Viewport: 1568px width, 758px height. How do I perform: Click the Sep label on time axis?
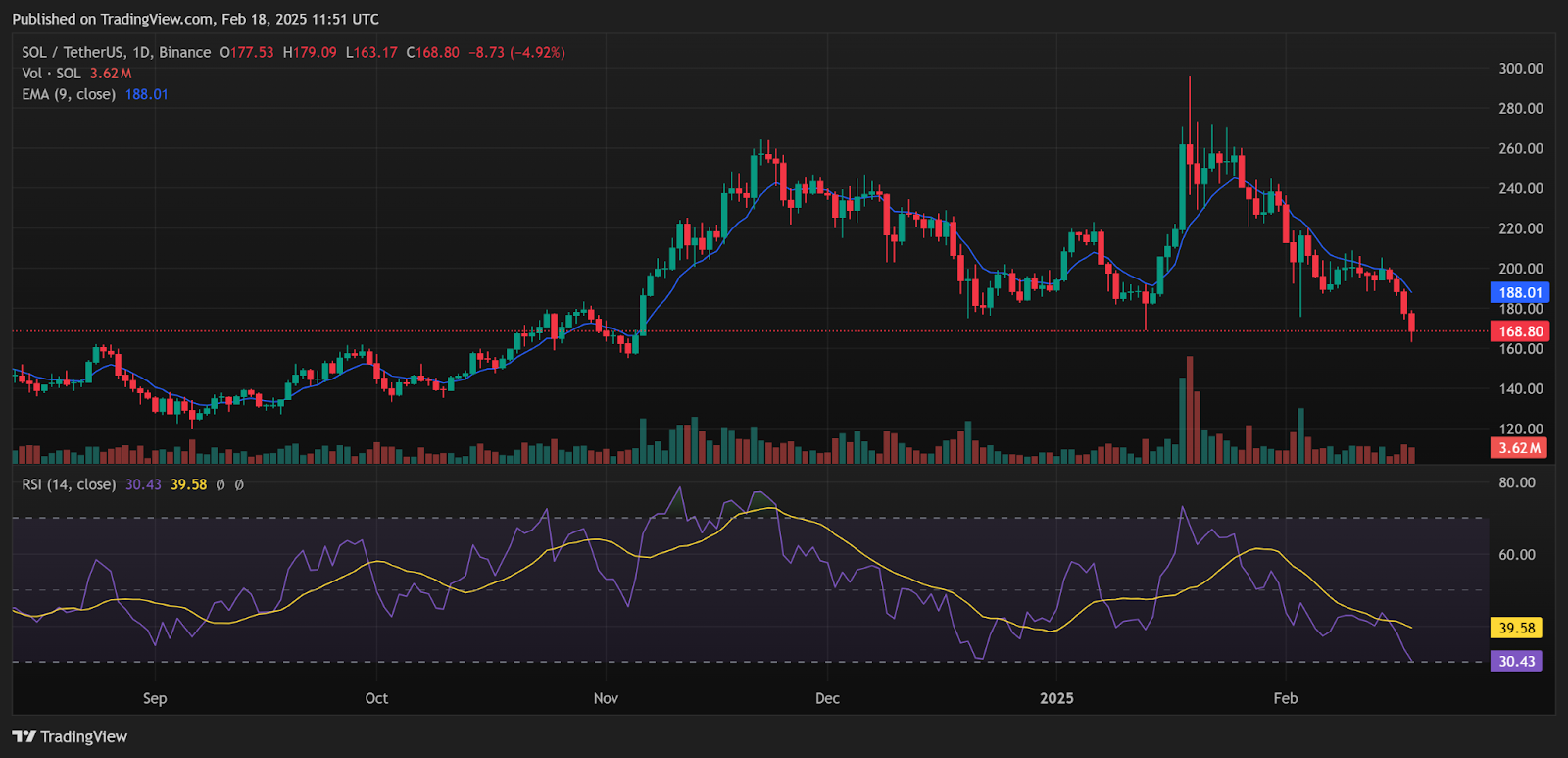pyautogui.click(x=155, y=698)
